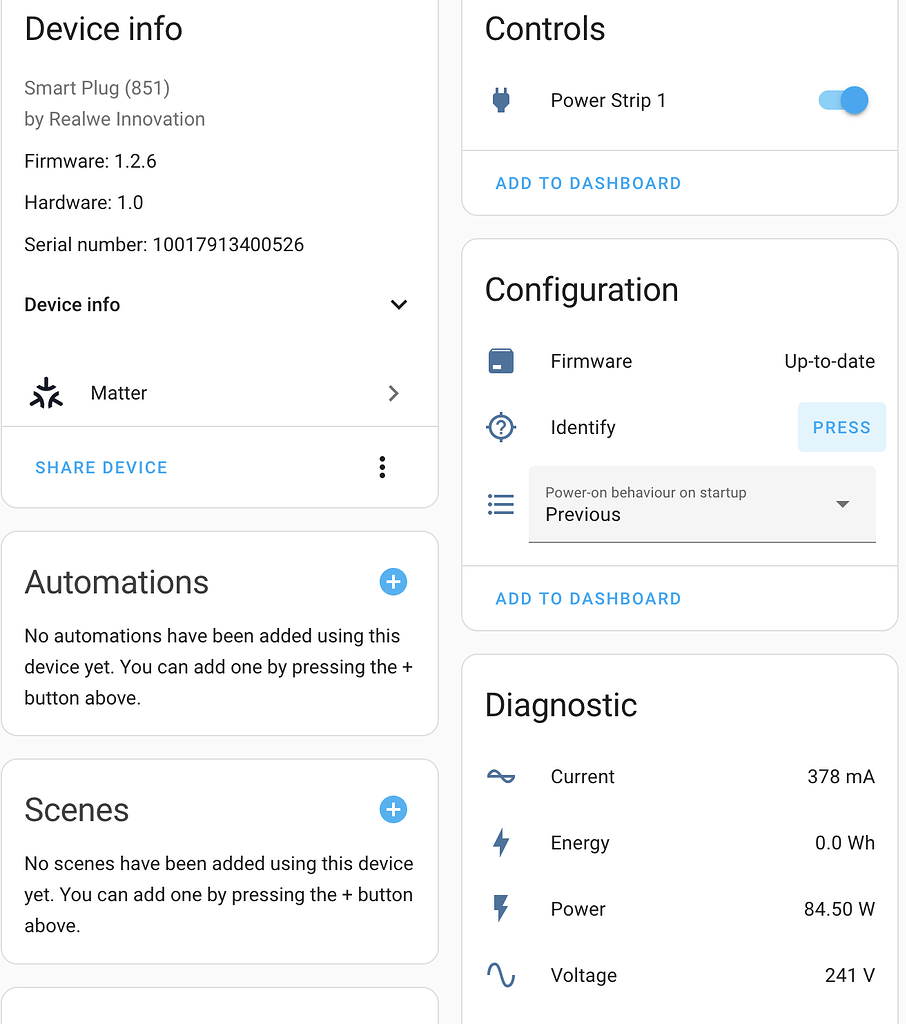
Task: Add a new scene with plus button
Action: coord(393,810)
